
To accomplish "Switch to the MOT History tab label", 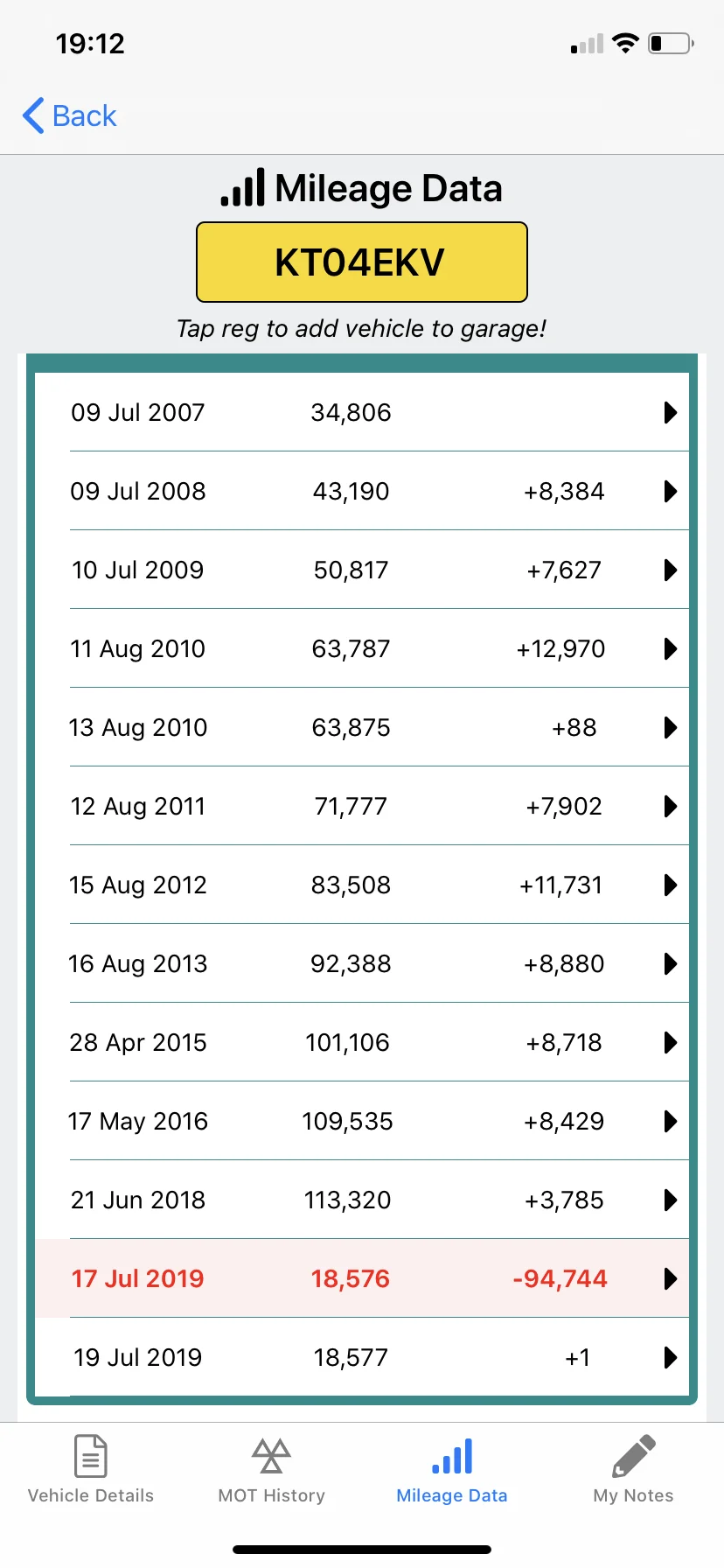I will 271,1495.
